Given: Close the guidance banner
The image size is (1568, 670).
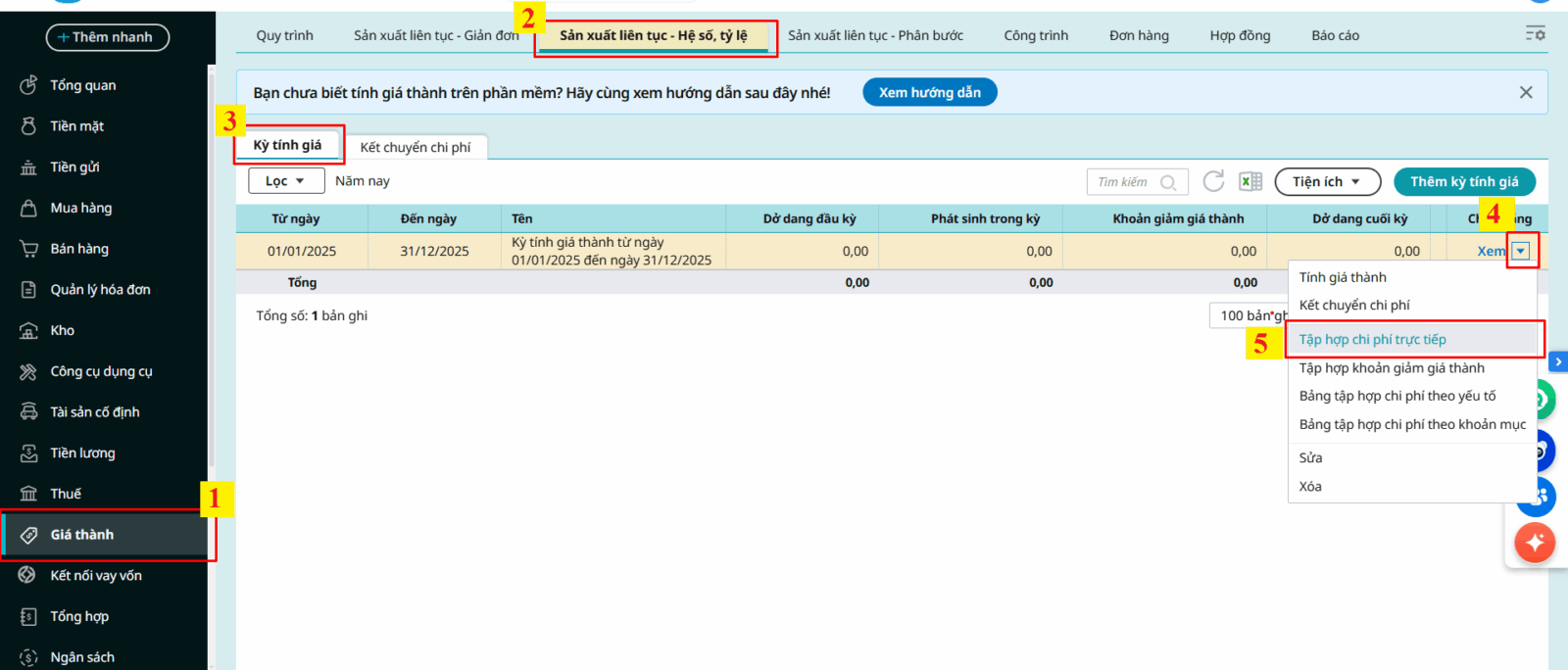Looking at the screenshot, I should pyautogui.click(x=1526, y=92).
